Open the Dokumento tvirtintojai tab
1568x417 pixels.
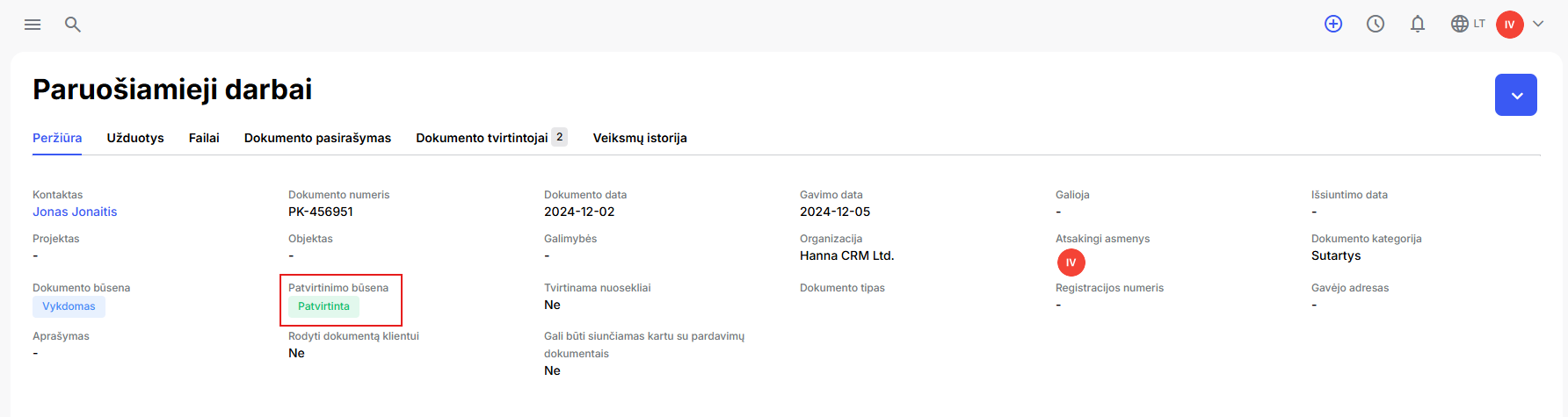491,138
